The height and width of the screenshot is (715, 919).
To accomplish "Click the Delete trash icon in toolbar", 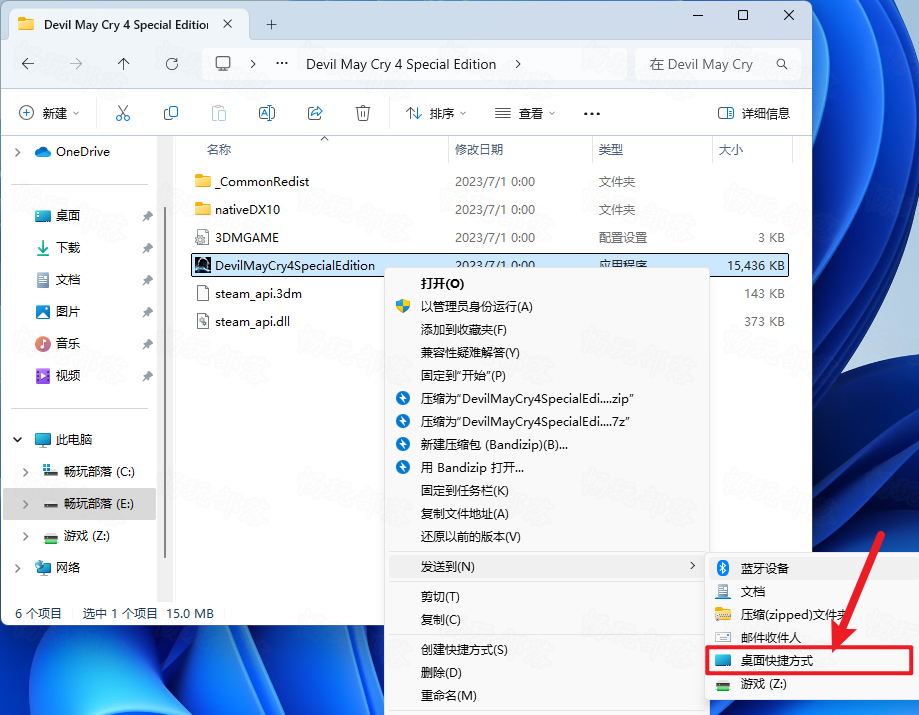I will coord(363,113).
